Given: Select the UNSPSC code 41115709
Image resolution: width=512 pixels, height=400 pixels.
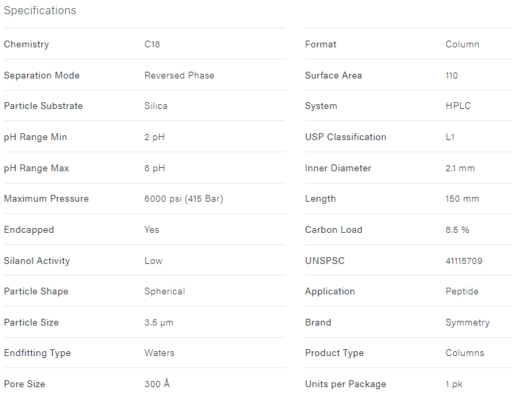Looking at the screenshot, I should coord(464,261).
